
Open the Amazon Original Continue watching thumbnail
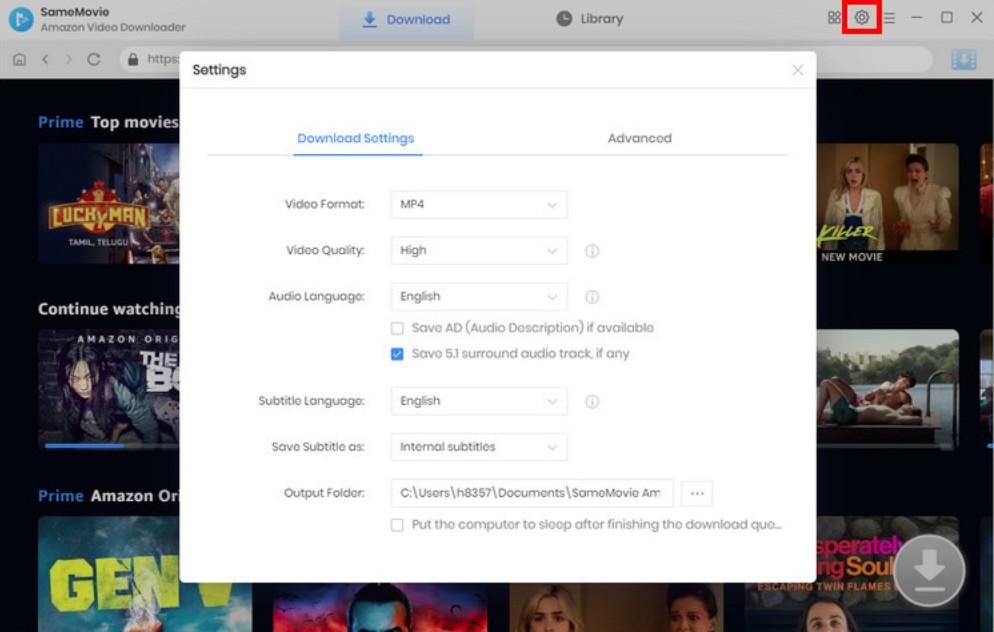[x=108, y=390]
